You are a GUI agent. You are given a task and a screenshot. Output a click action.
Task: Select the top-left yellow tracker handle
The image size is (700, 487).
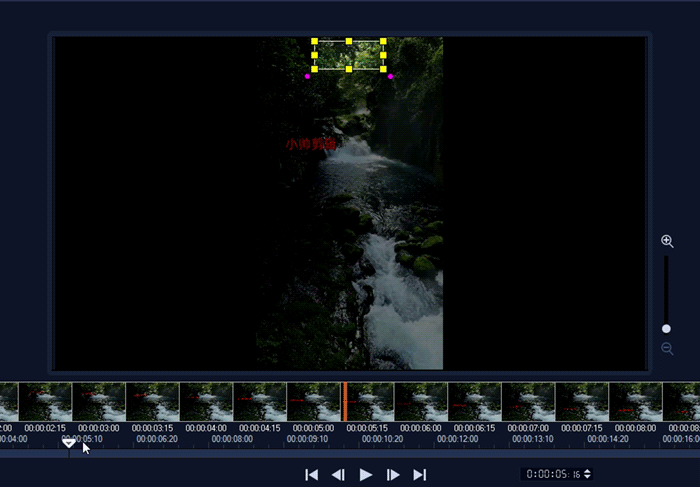pos(314,41)
